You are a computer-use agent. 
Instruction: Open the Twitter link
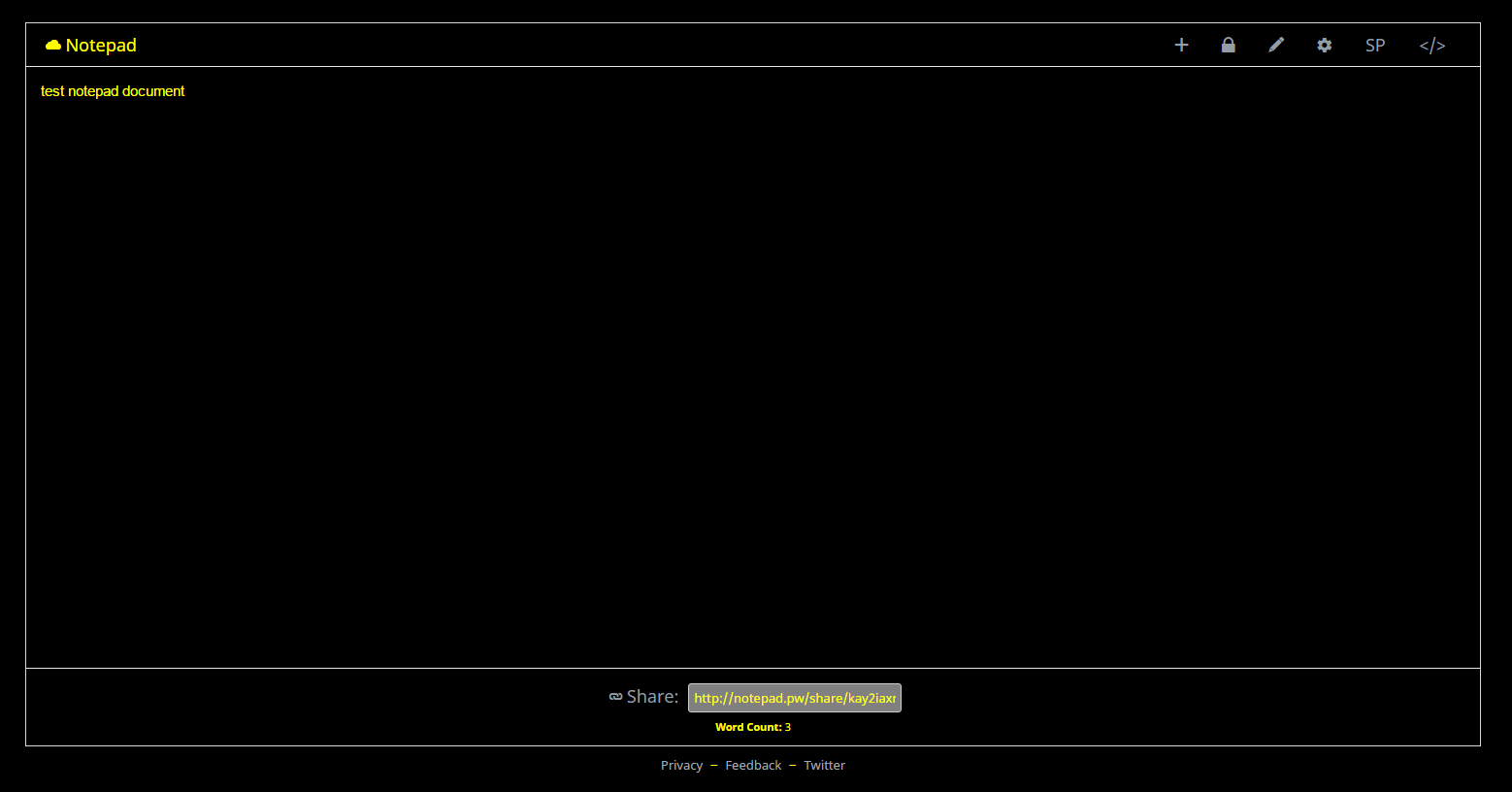point(824,765)
